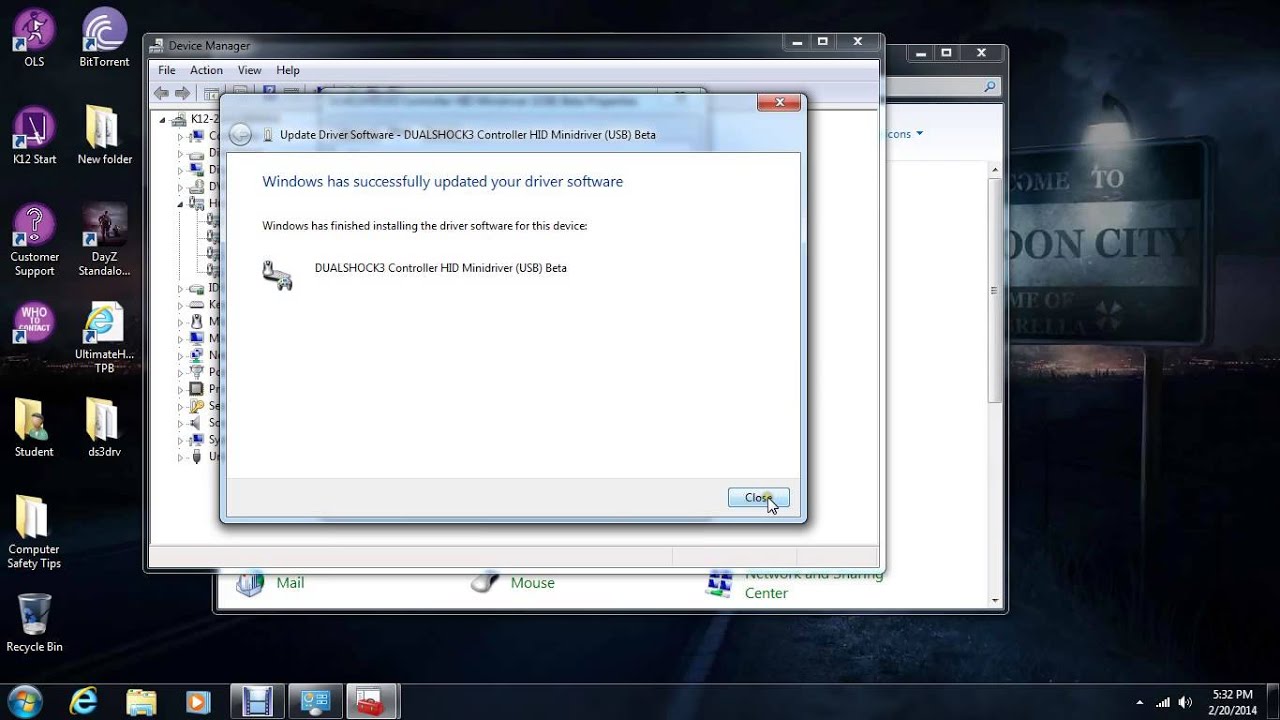The height and width of the screenshot is (720, 1280).
Task: Click the taskbar clock showing 5:32 PM
Action: tap(1232, 702)
